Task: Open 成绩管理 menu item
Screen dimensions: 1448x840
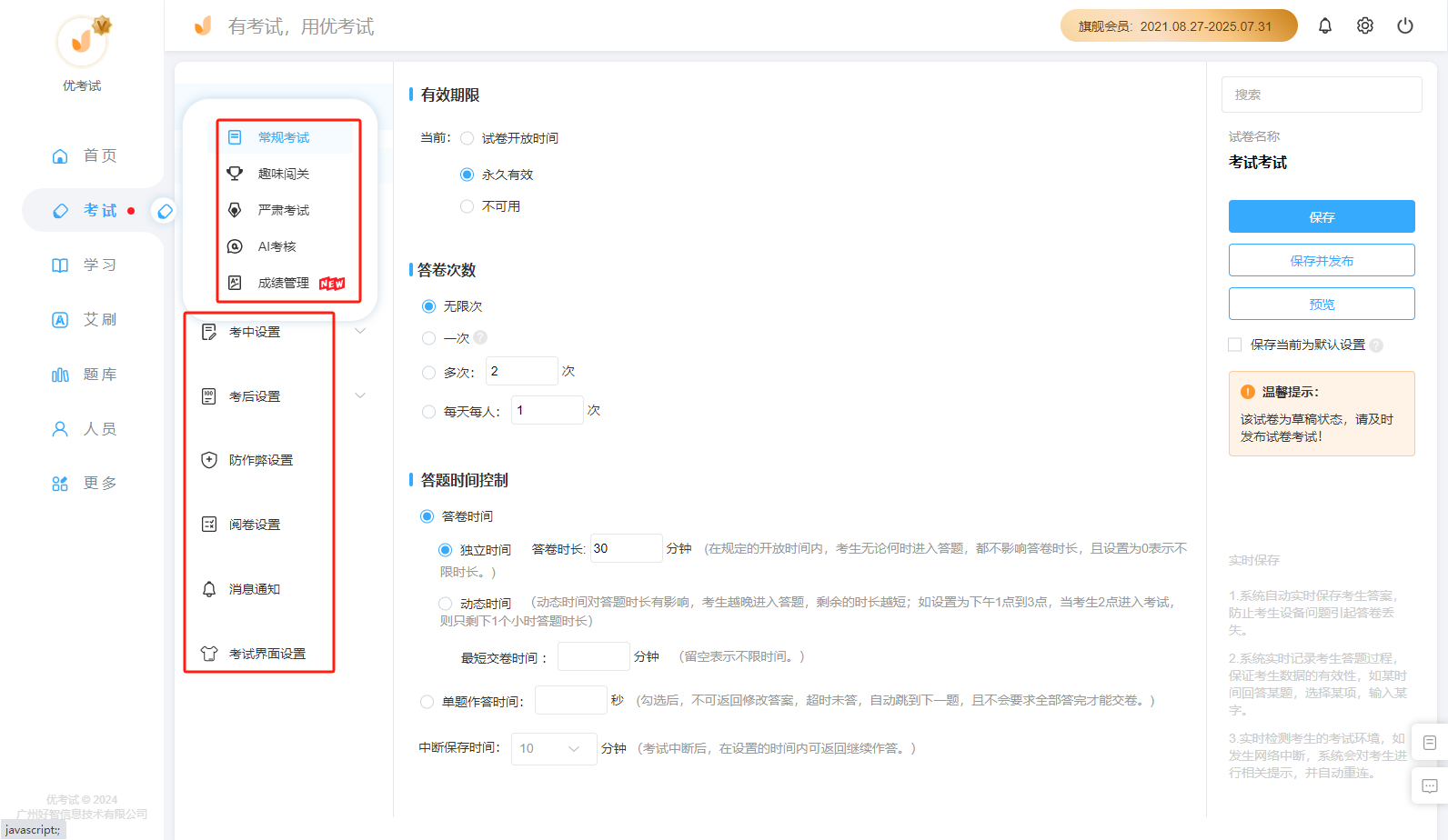Action: [x=284, y=283]
